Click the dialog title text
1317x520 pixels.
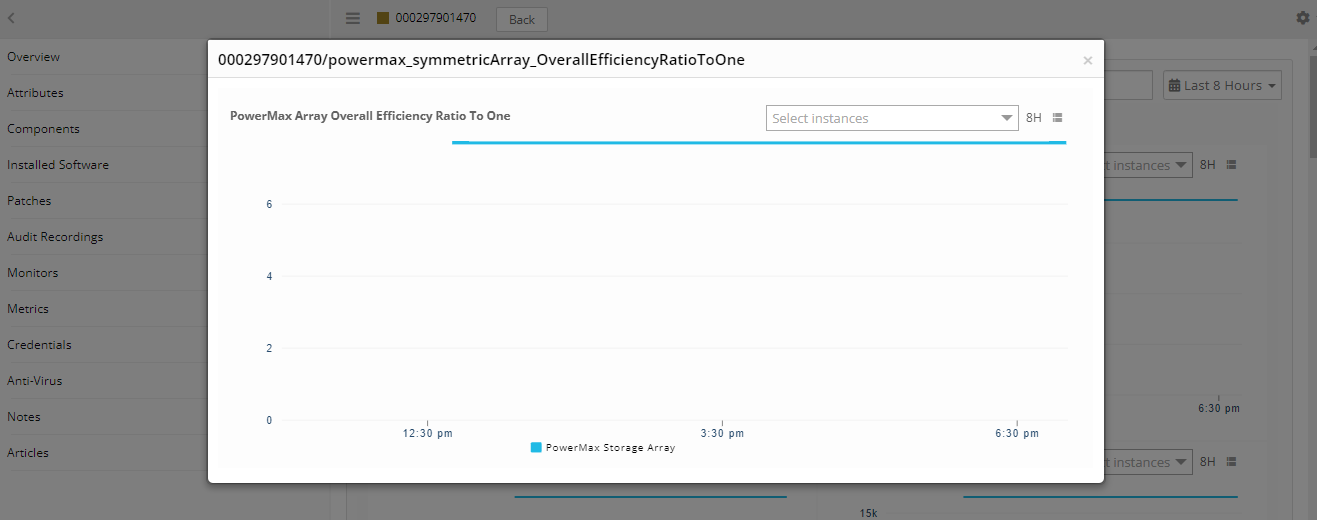pyautogui.click(x=481, y=60)
